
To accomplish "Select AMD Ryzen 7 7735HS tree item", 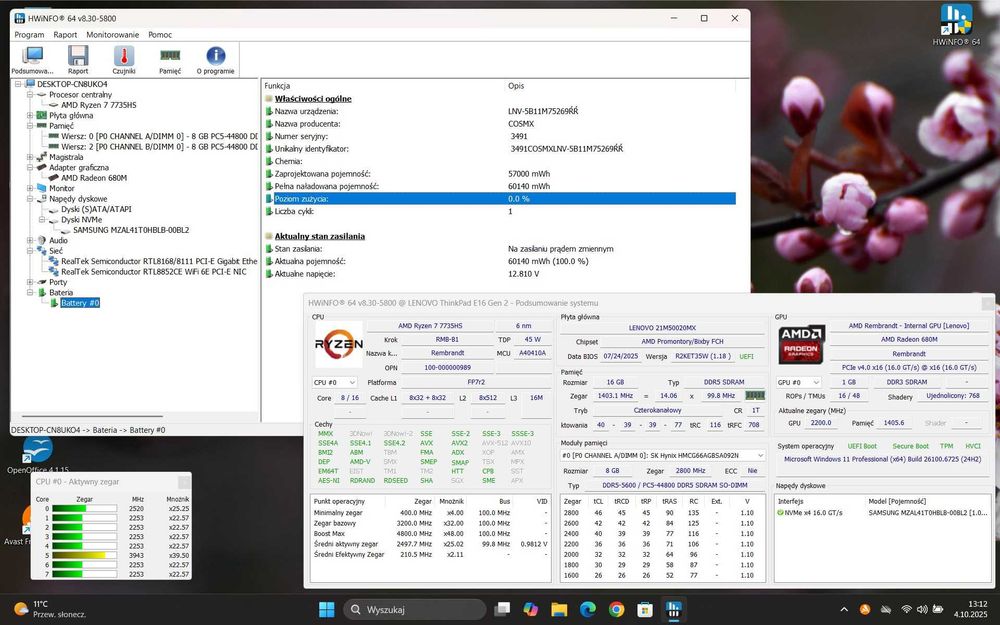I will pyautogui.click(x=98, y=105).
